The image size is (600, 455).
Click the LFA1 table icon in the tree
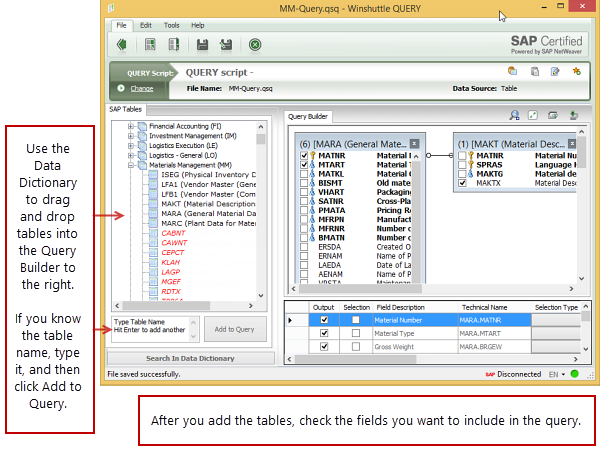[x=153, y=184]
